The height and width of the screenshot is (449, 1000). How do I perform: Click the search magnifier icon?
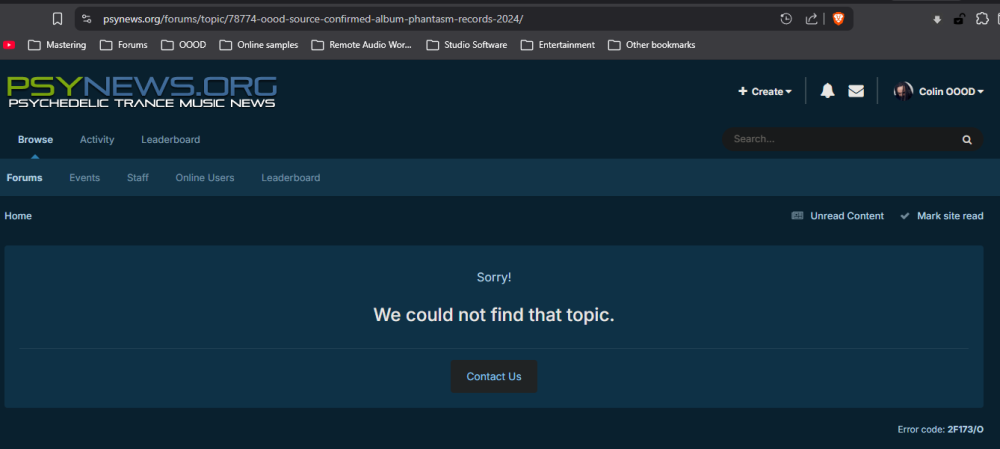click(x=967, y=140)
